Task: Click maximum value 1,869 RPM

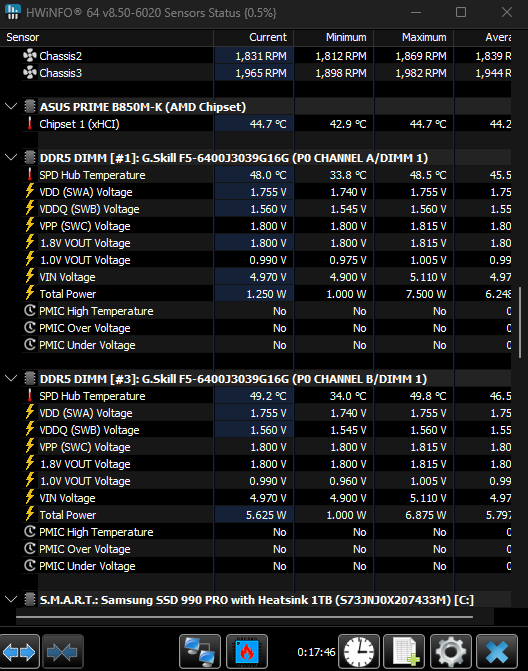Action: point(421,56)
